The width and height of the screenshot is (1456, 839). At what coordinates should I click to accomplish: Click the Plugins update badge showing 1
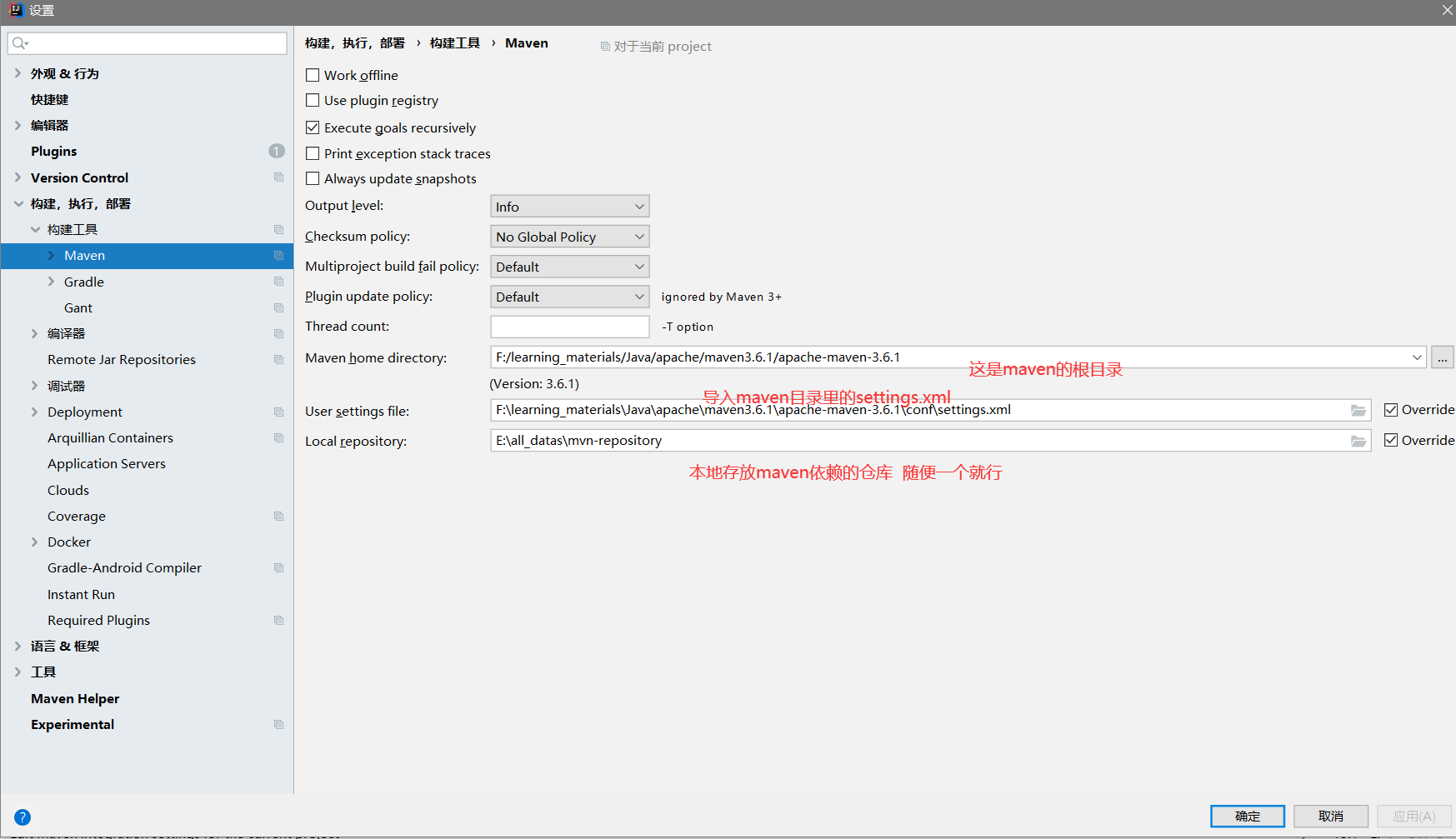277,151
